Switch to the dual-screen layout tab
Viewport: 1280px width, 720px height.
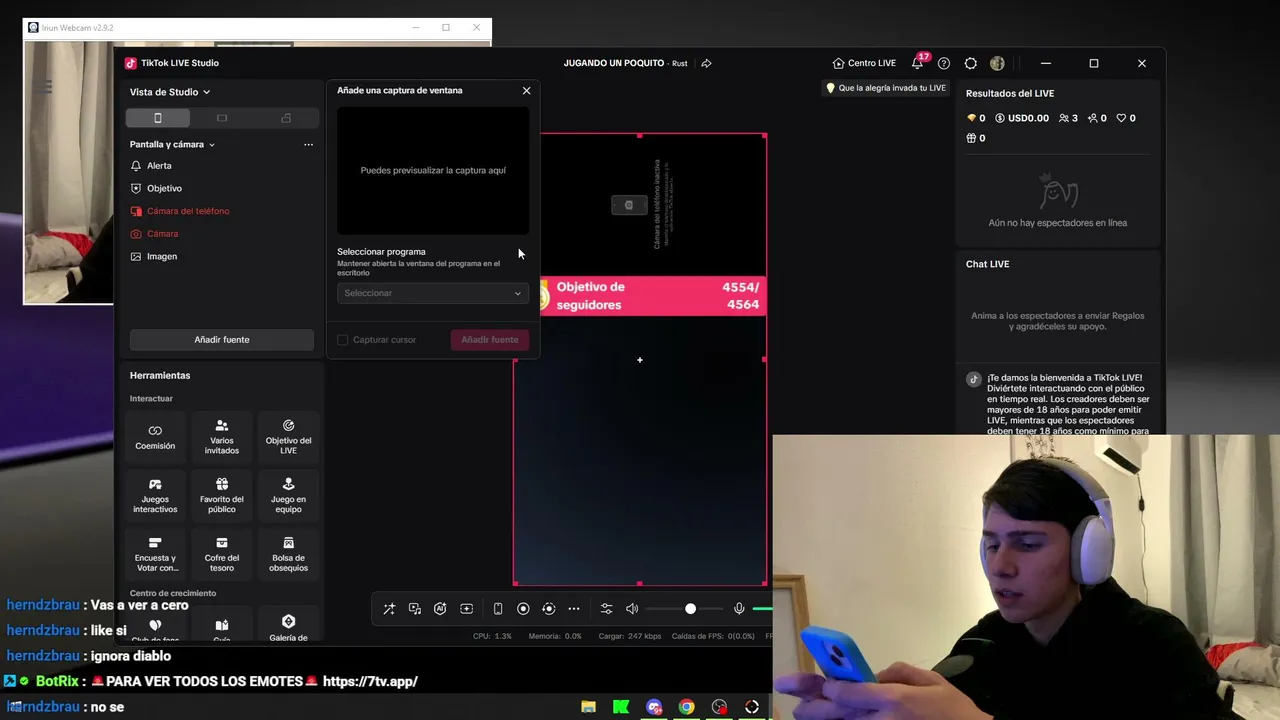tap(286, 118)
